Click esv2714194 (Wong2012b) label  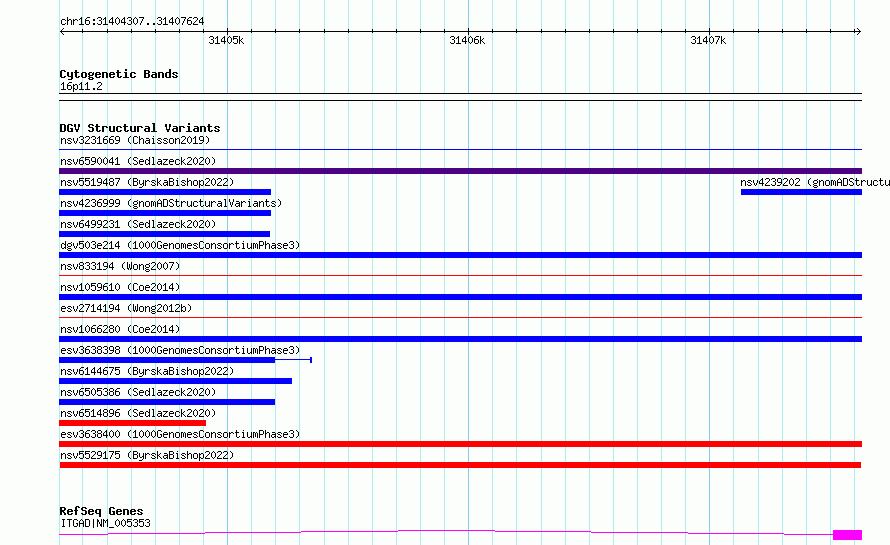click(x=126, y=308)
